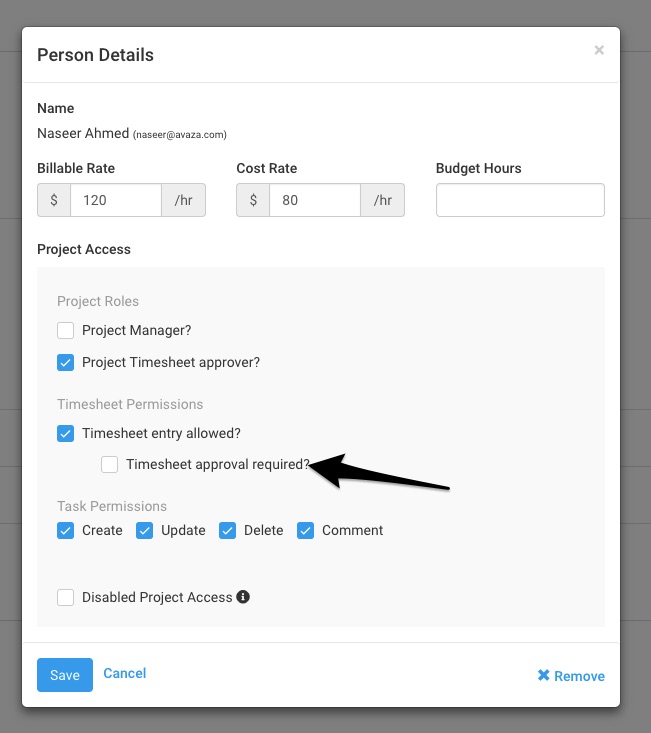651x733 pixels.
Task: Check the Project Manager checkbox
Action: coord(65,330)
